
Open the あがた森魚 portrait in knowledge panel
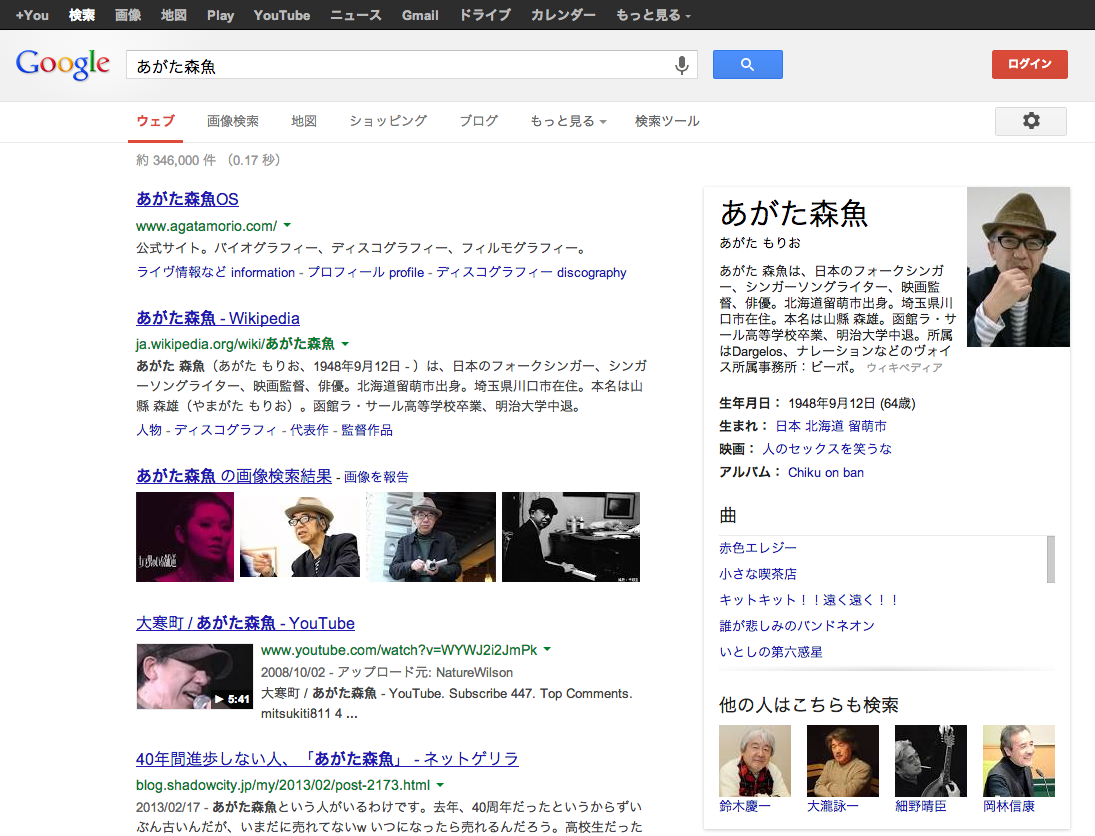pos(1018,267)
